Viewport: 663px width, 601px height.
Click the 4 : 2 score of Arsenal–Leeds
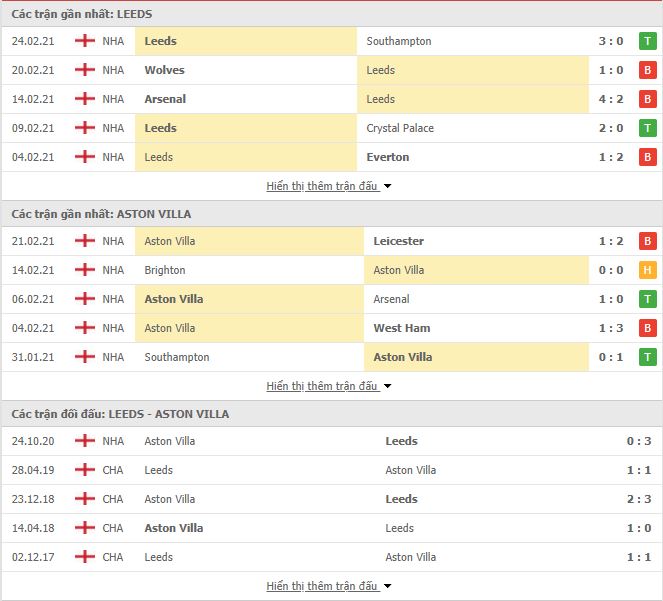(611, 99)
